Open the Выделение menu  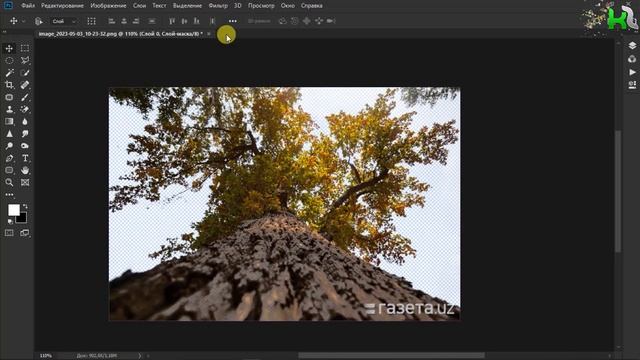pos(187,6)
